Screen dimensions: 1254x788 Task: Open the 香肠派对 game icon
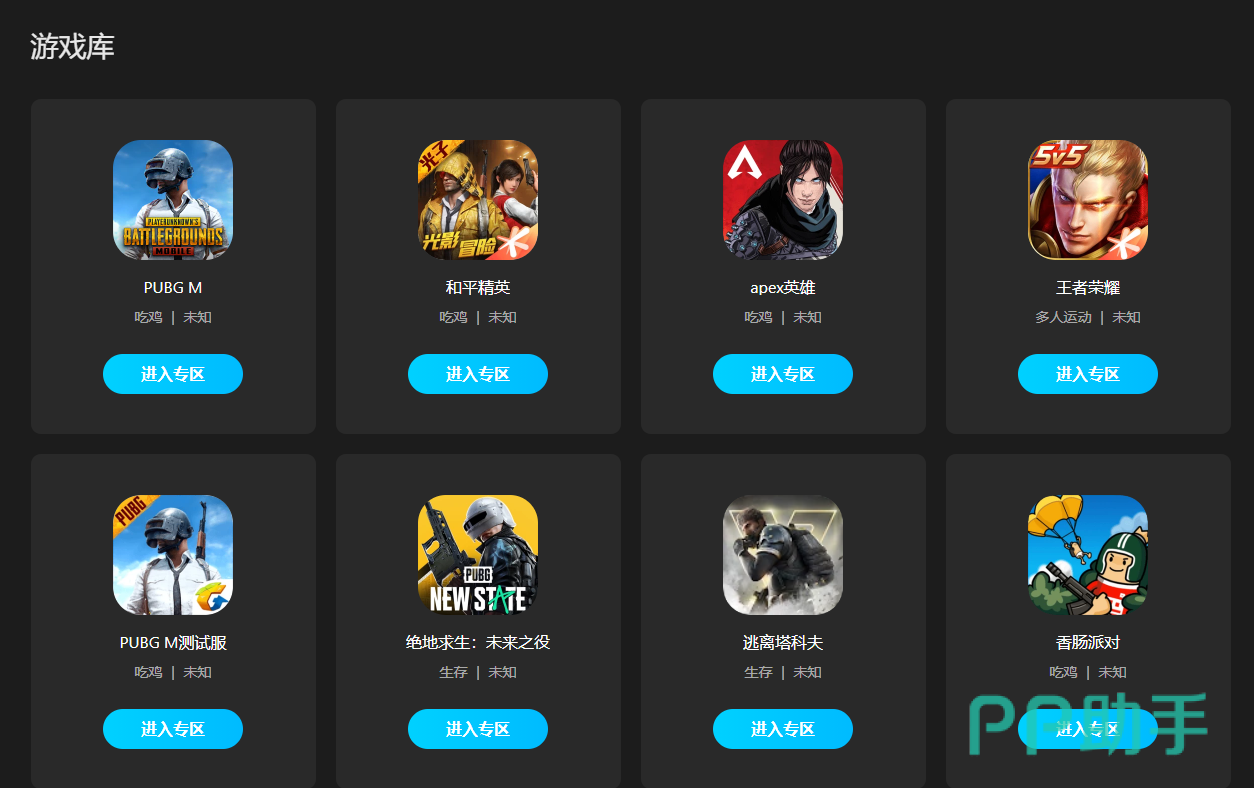click(1088, 555)
